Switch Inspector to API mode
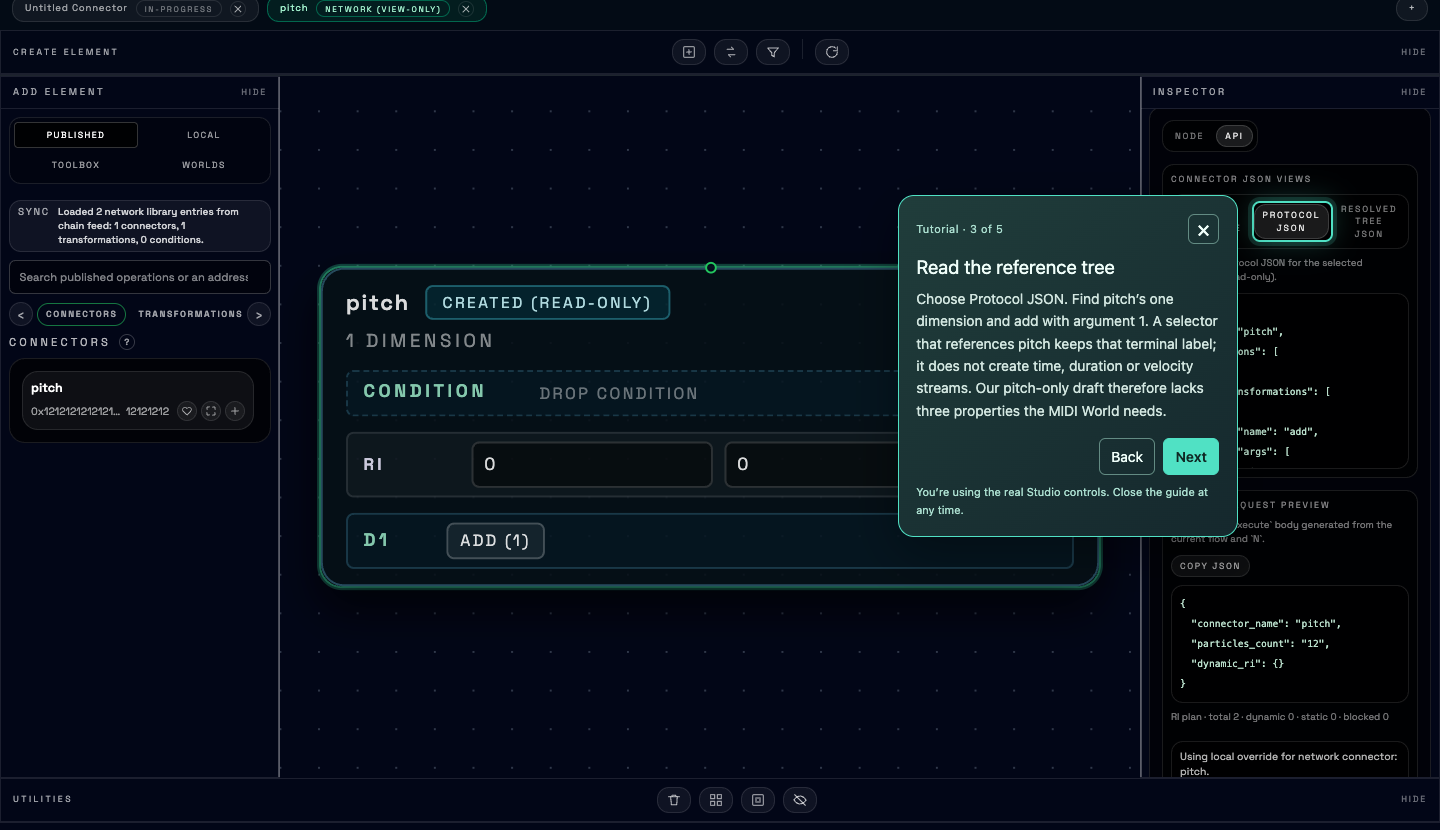 coord(1234,136)
